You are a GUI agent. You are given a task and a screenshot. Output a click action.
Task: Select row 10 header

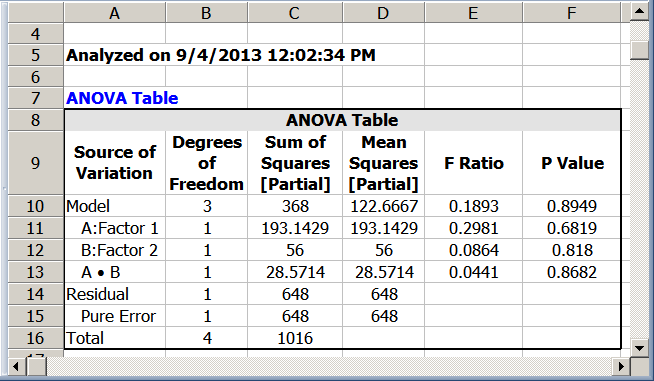click(x=35, y=206)
